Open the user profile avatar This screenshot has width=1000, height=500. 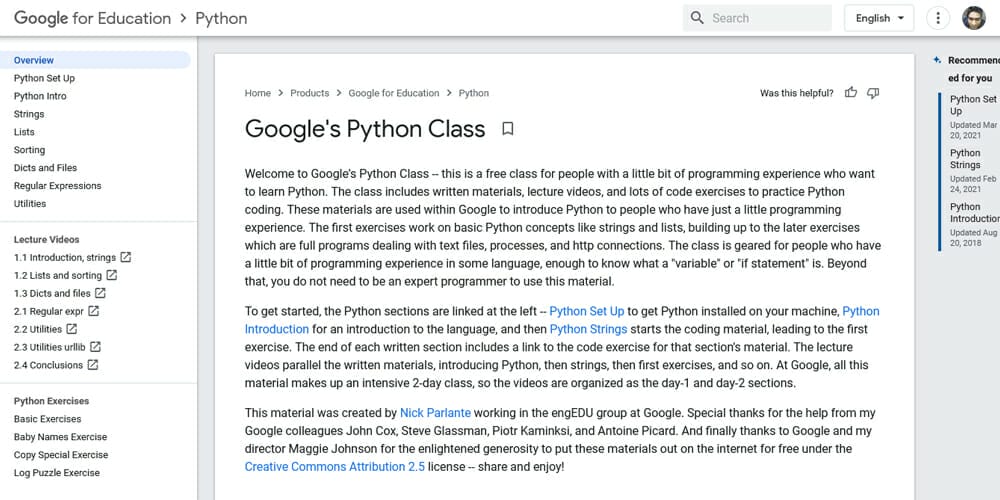[x=974, y=18]
